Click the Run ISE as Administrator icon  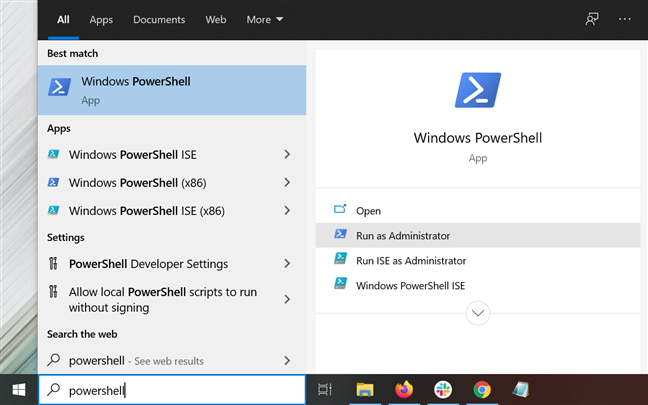[x=341, y=259]
